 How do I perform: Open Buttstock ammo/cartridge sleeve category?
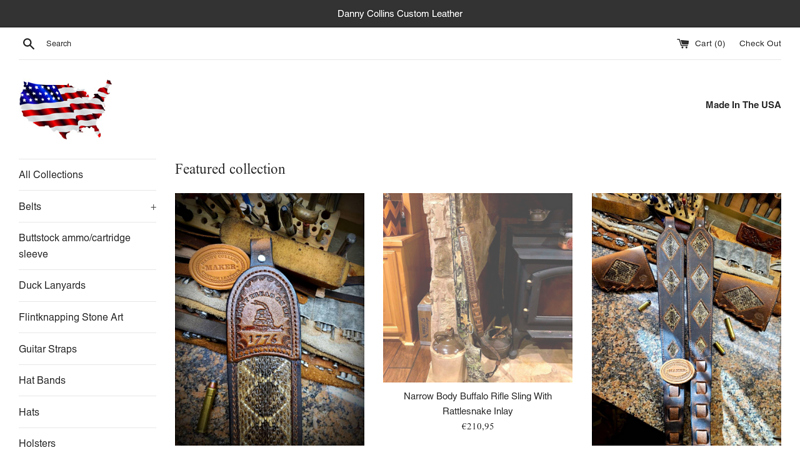(74, 246)
